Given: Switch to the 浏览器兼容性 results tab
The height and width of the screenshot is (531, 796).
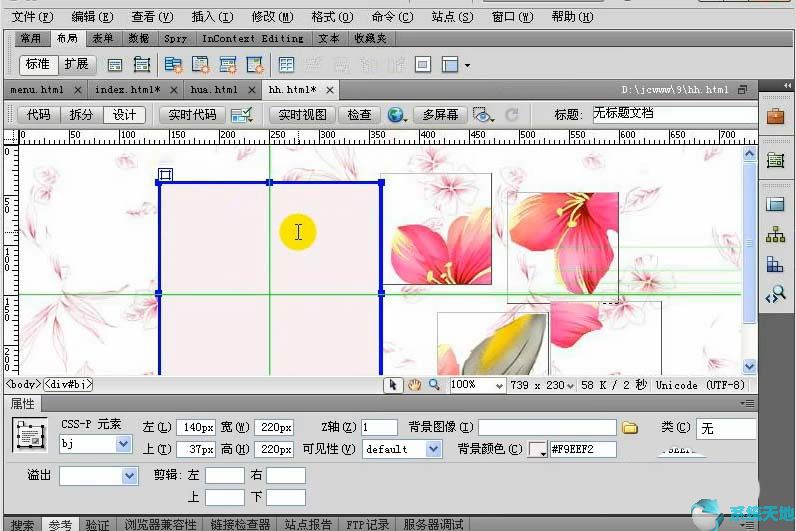Looking at the screenshot, I should [160, 524].
